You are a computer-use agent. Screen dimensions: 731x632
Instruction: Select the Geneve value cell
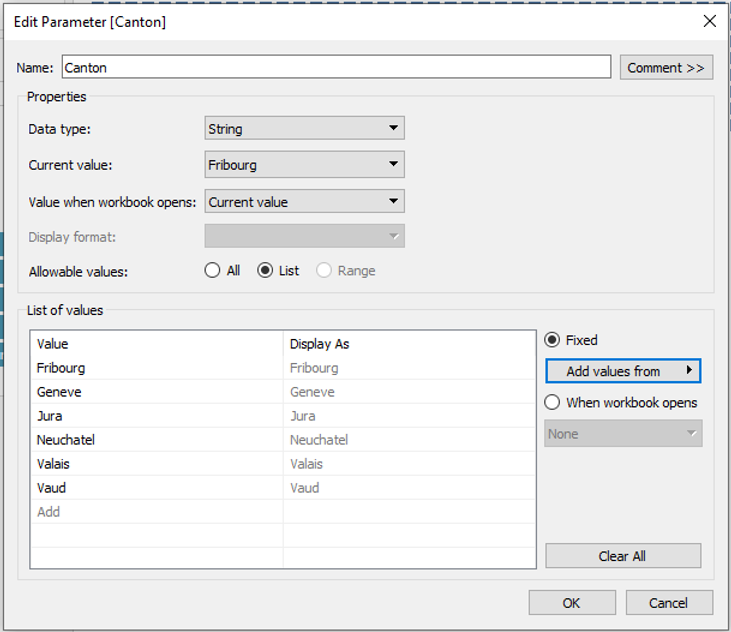[x=157, y=392]
